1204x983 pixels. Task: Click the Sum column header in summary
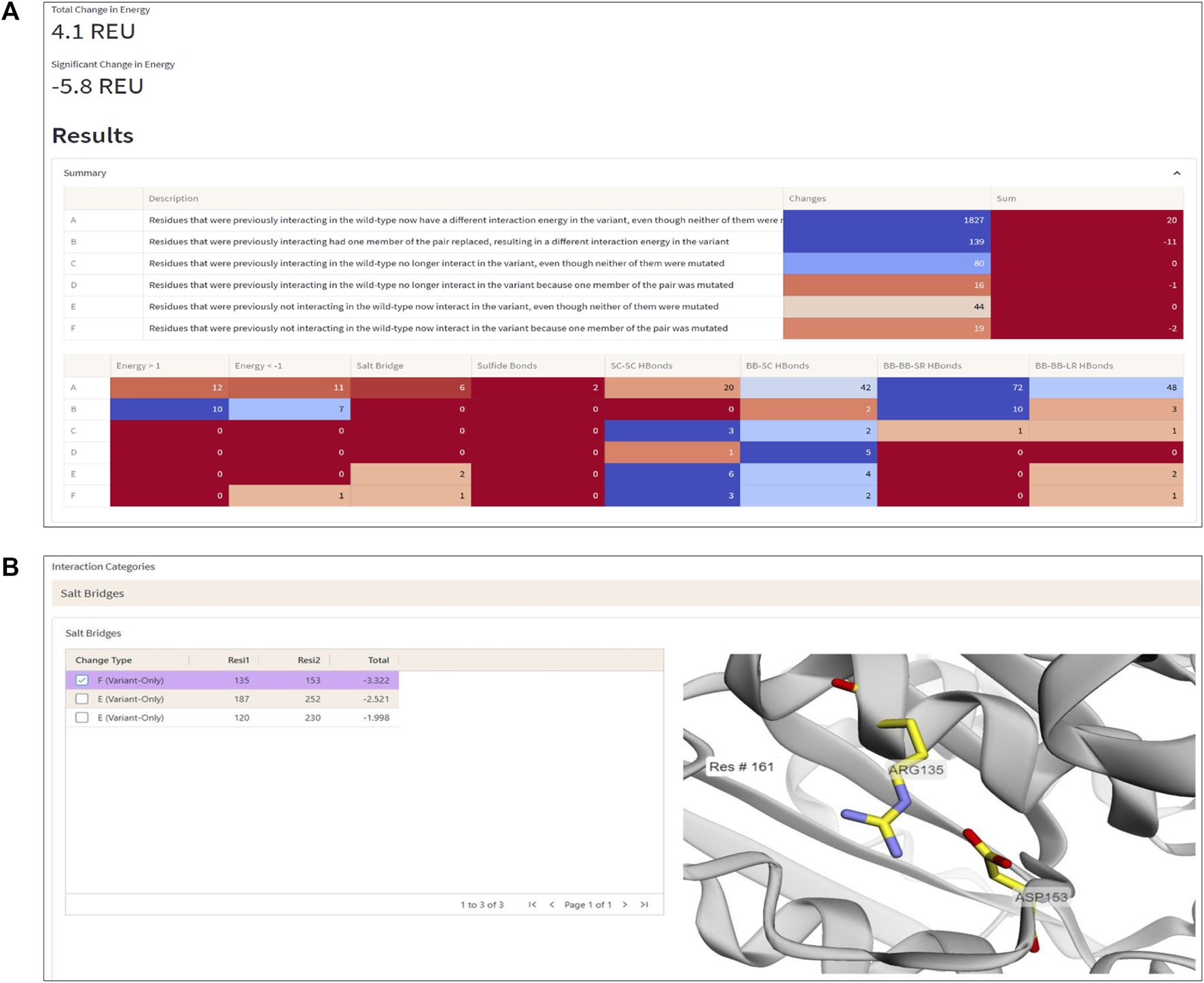pyautogui.click(x=1006, y=198)
